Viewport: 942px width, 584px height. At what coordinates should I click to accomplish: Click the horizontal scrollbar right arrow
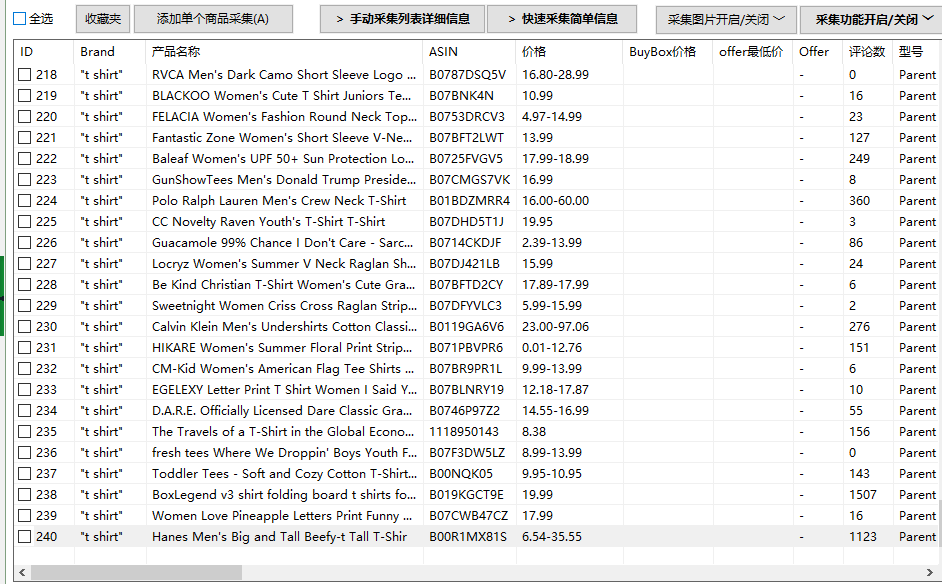click(931, 573)
